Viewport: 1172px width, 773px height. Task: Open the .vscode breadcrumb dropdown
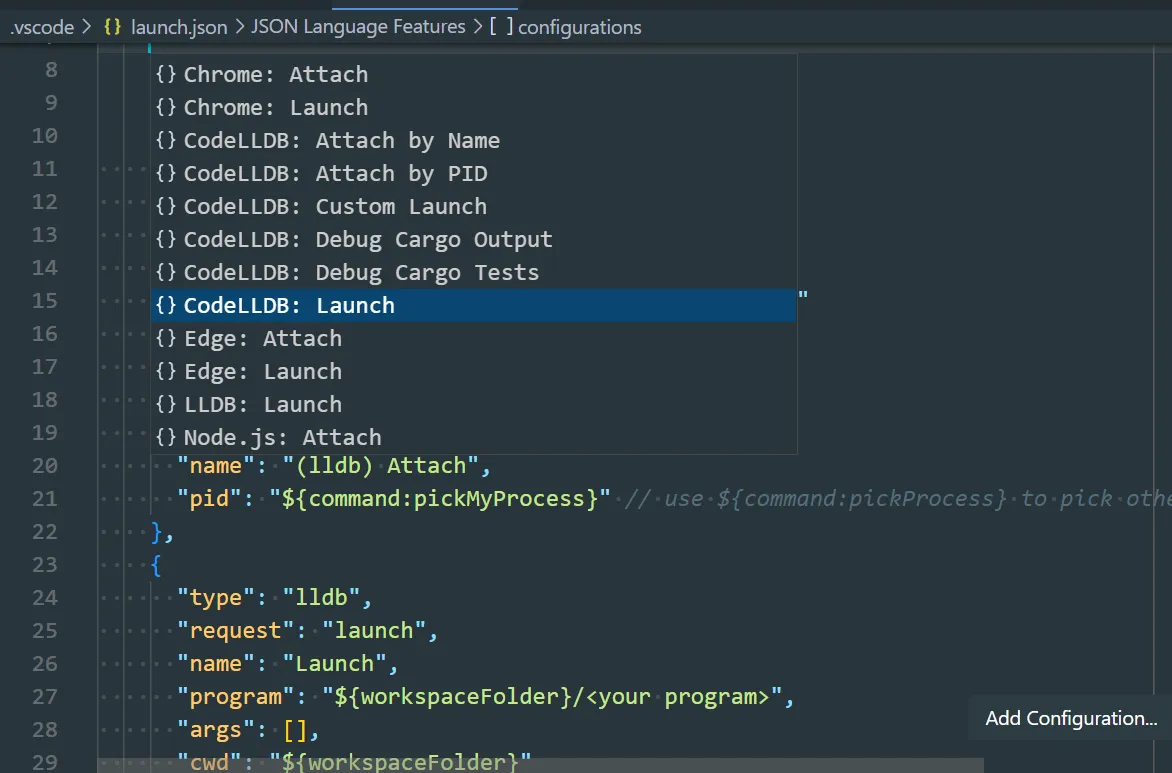[40, 27]
